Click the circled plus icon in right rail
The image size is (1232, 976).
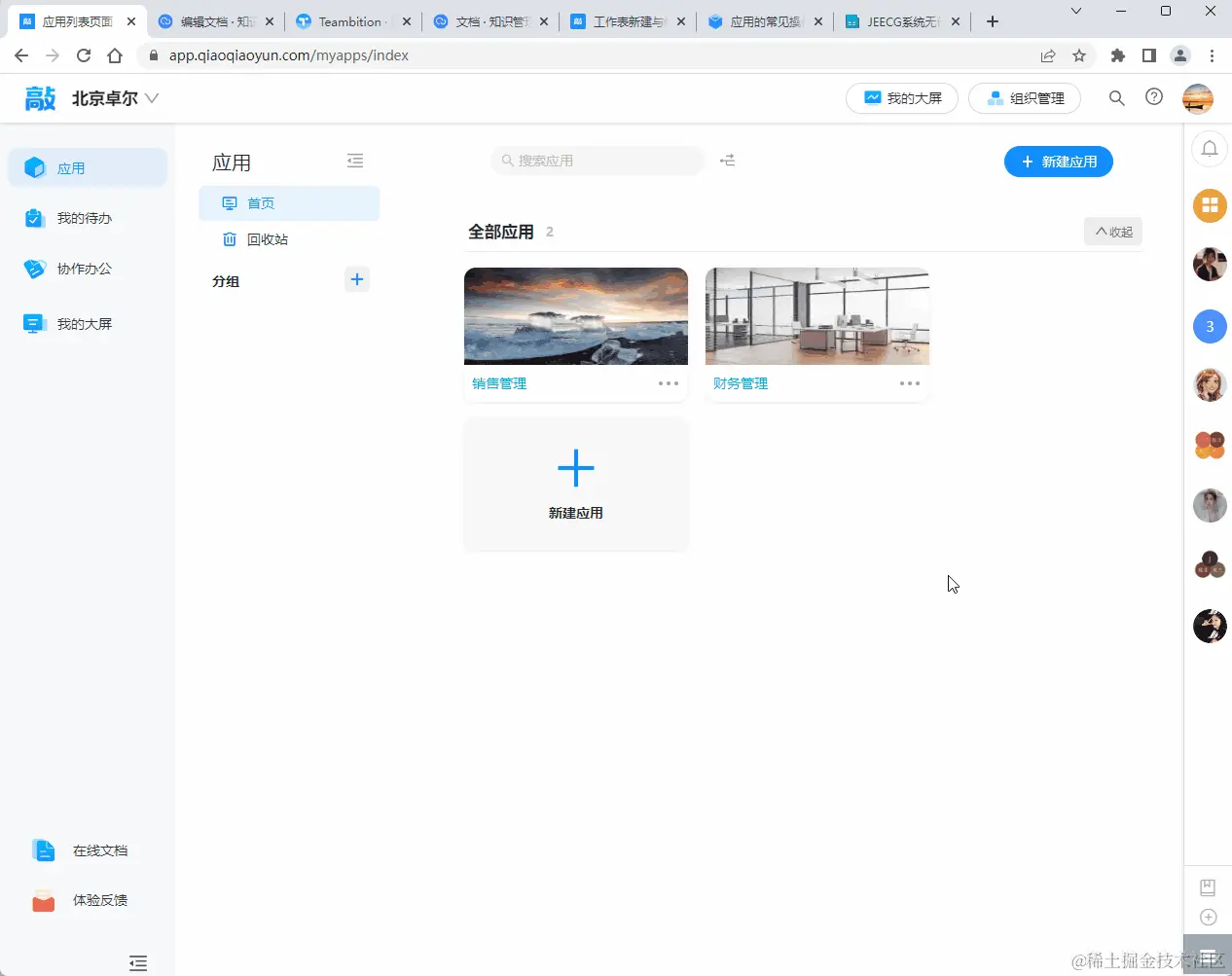tap(1208, 917)
